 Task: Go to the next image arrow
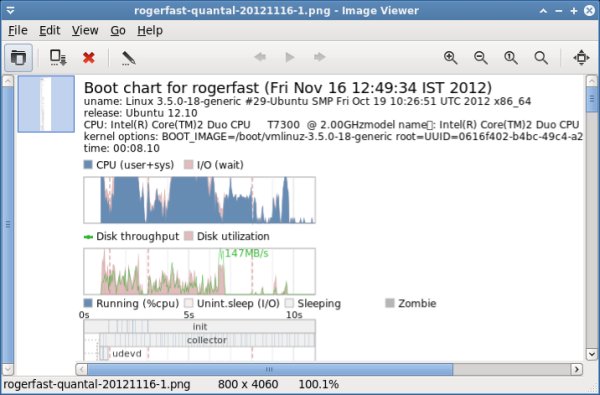pyautogui.click(x=320, y=57)
